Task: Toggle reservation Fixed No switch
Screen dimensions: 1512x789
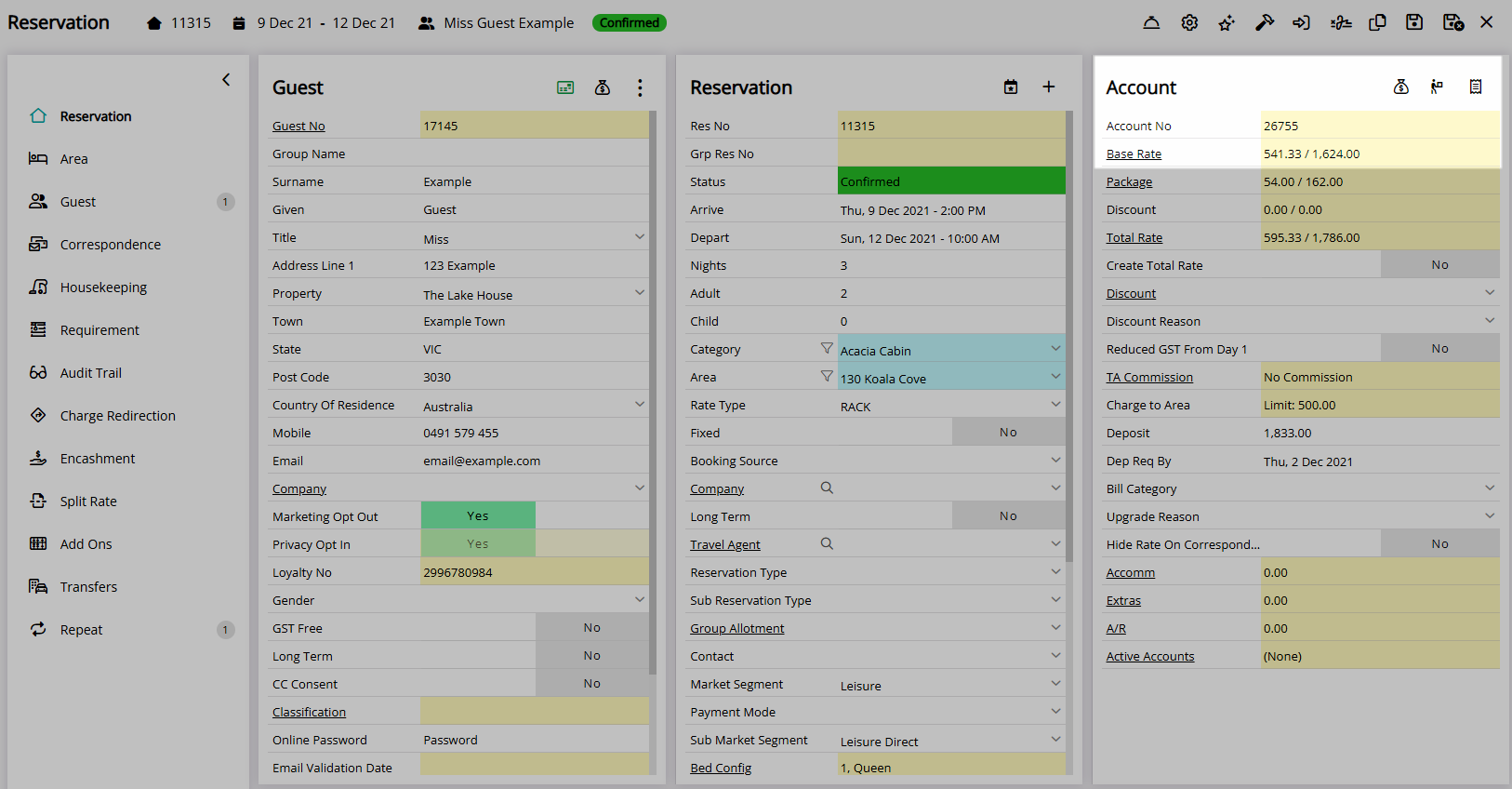Action: coord(1009,432)
